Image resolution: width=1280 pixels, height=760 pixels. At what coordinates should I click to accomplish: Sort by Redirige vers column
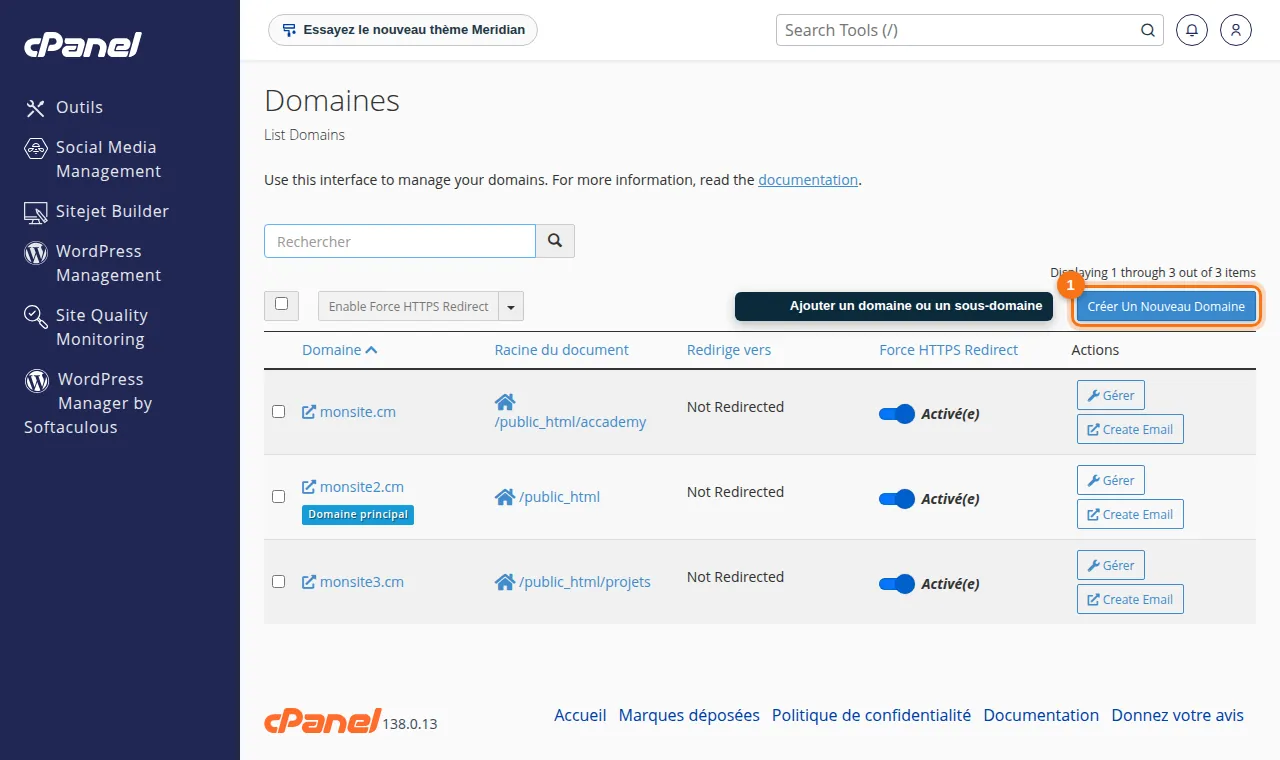729,350
